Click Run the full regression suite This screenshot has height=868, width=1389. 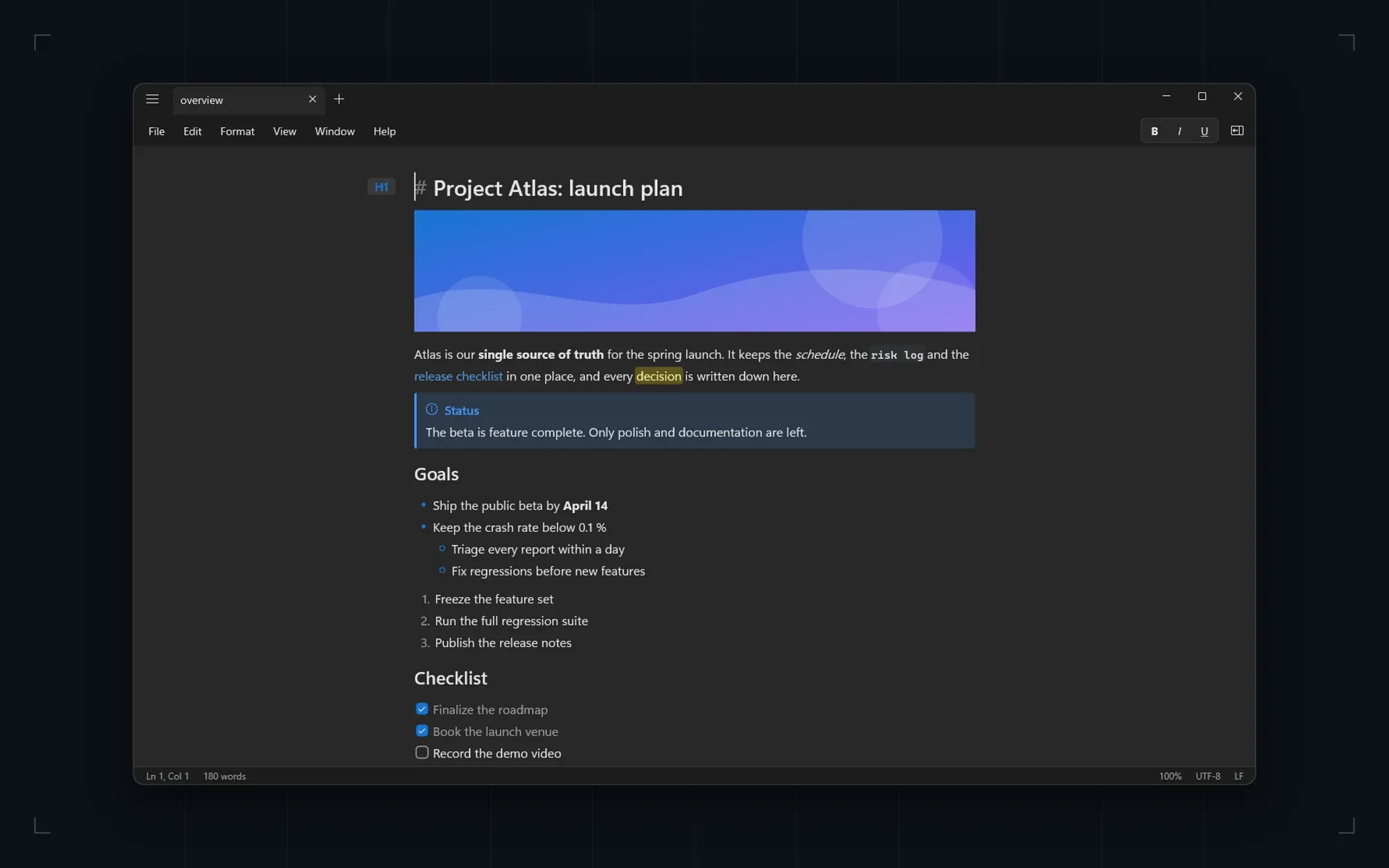[x=511, y=621]
